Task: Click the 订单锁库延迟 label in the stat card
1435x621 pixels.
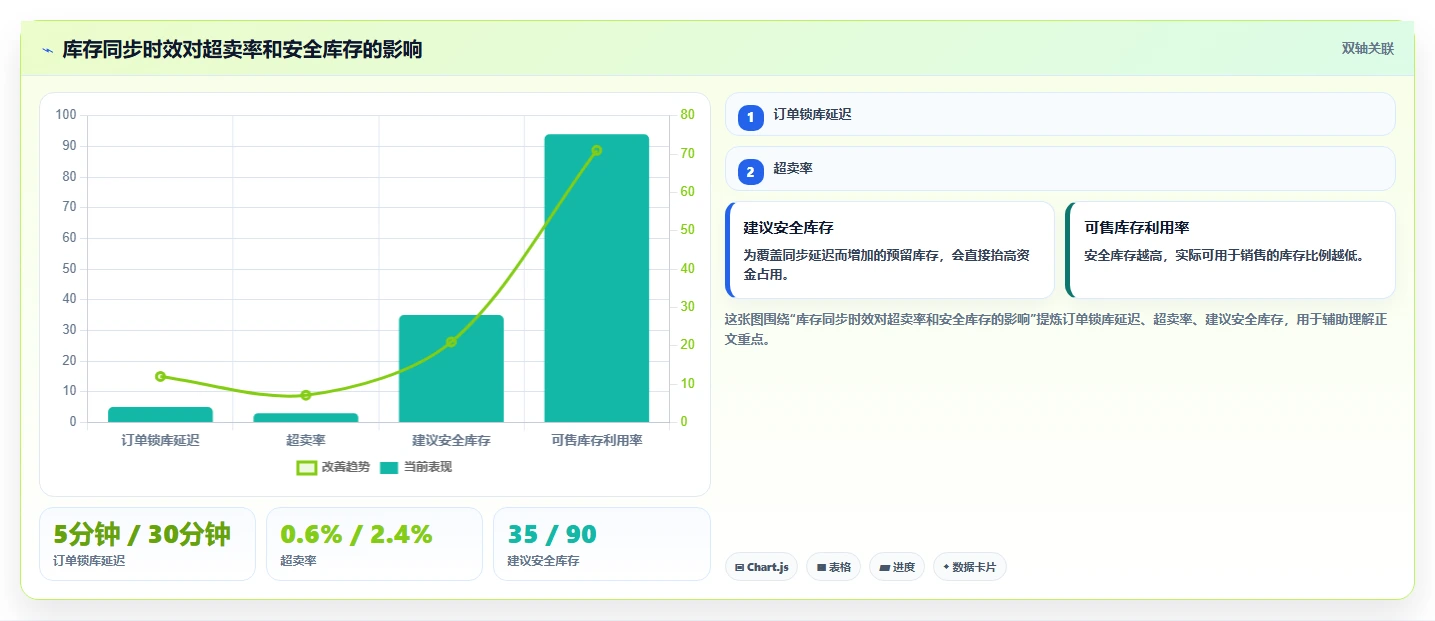Action: [x=89, y=561]
